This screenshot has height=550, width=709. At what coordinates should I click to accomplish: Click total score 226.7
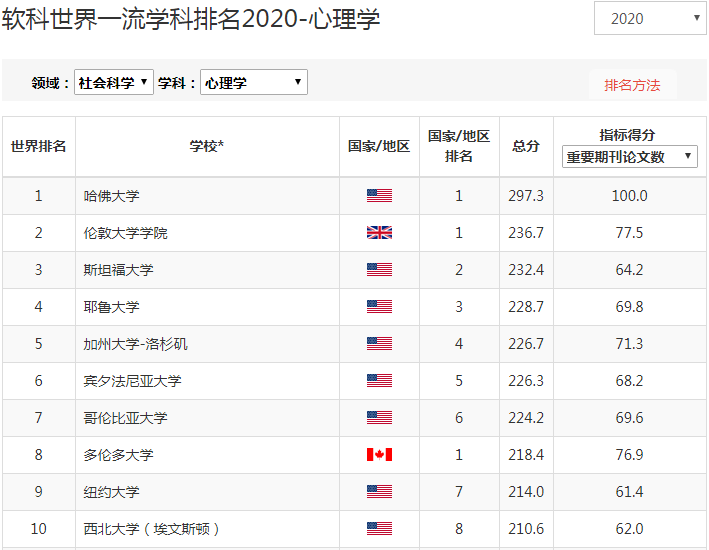(526, 344)
